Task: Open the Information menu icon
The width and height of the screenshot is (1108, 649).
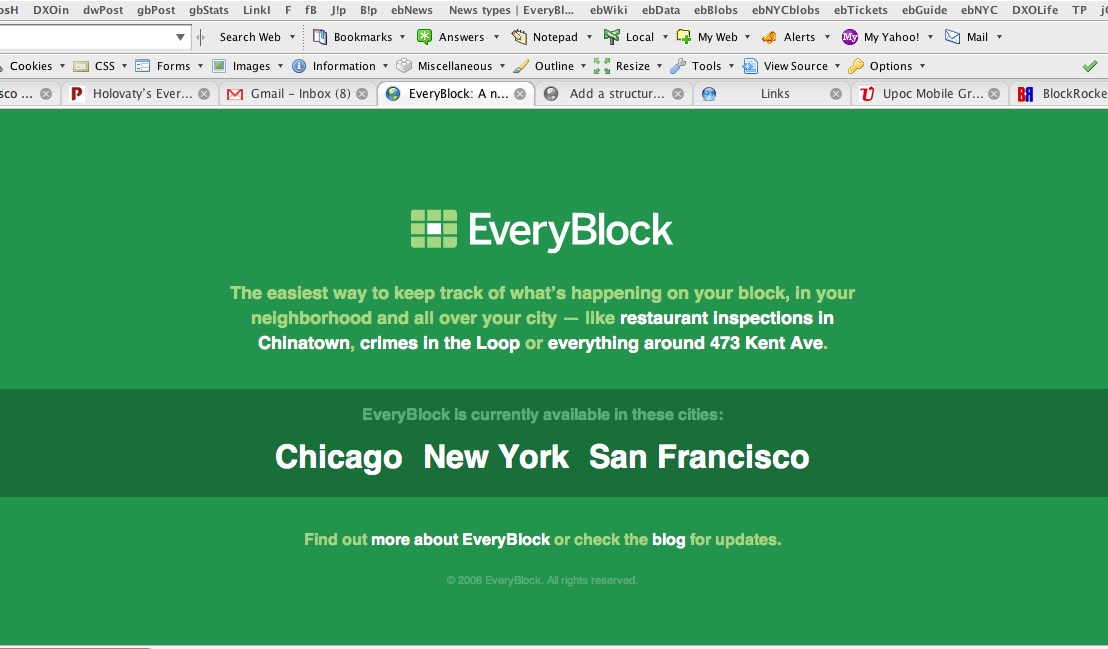Action: pyautogui.click(x=299, y=66)
